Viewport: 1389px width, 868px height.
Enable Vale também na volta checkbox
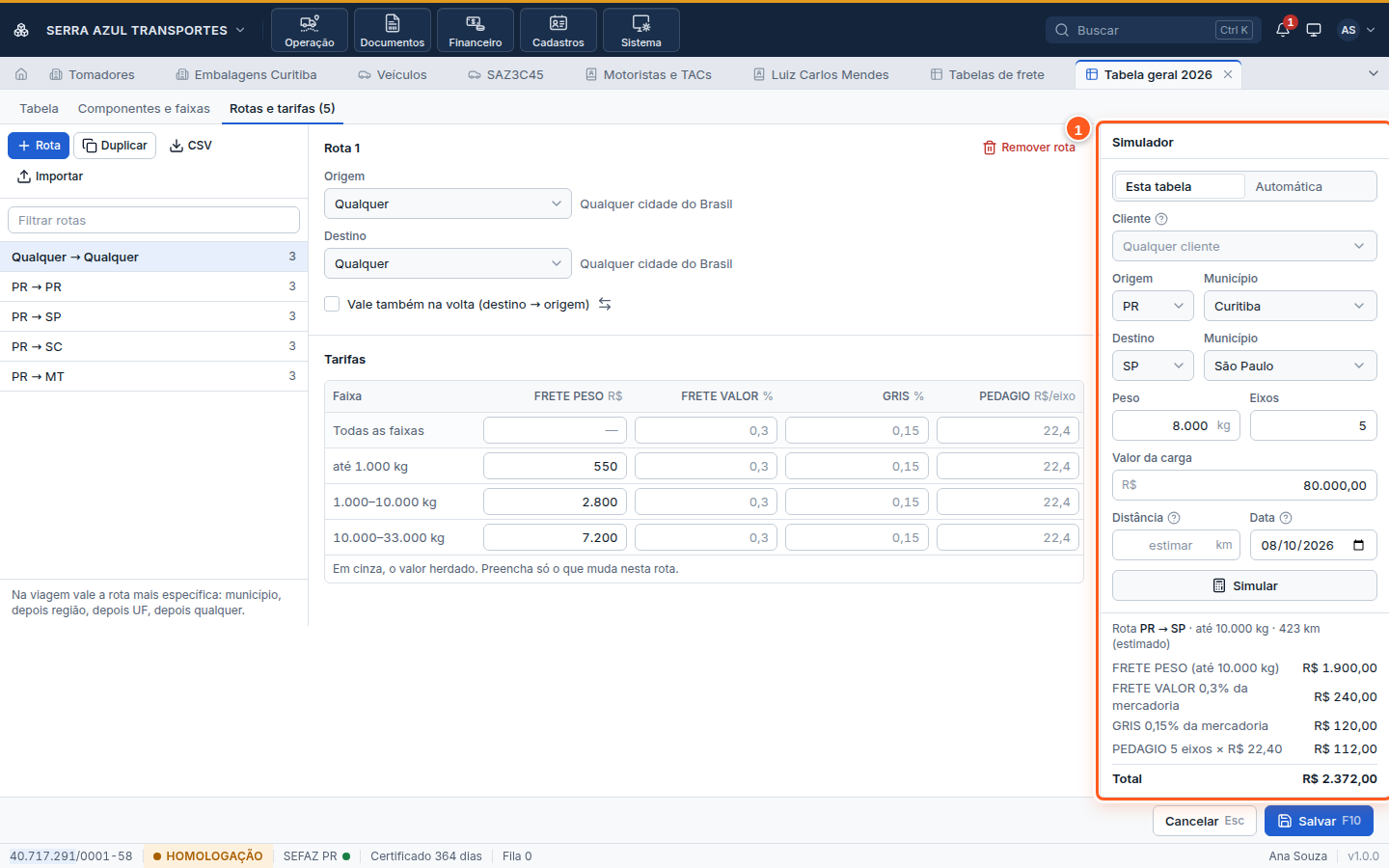[x=332, y=304]
